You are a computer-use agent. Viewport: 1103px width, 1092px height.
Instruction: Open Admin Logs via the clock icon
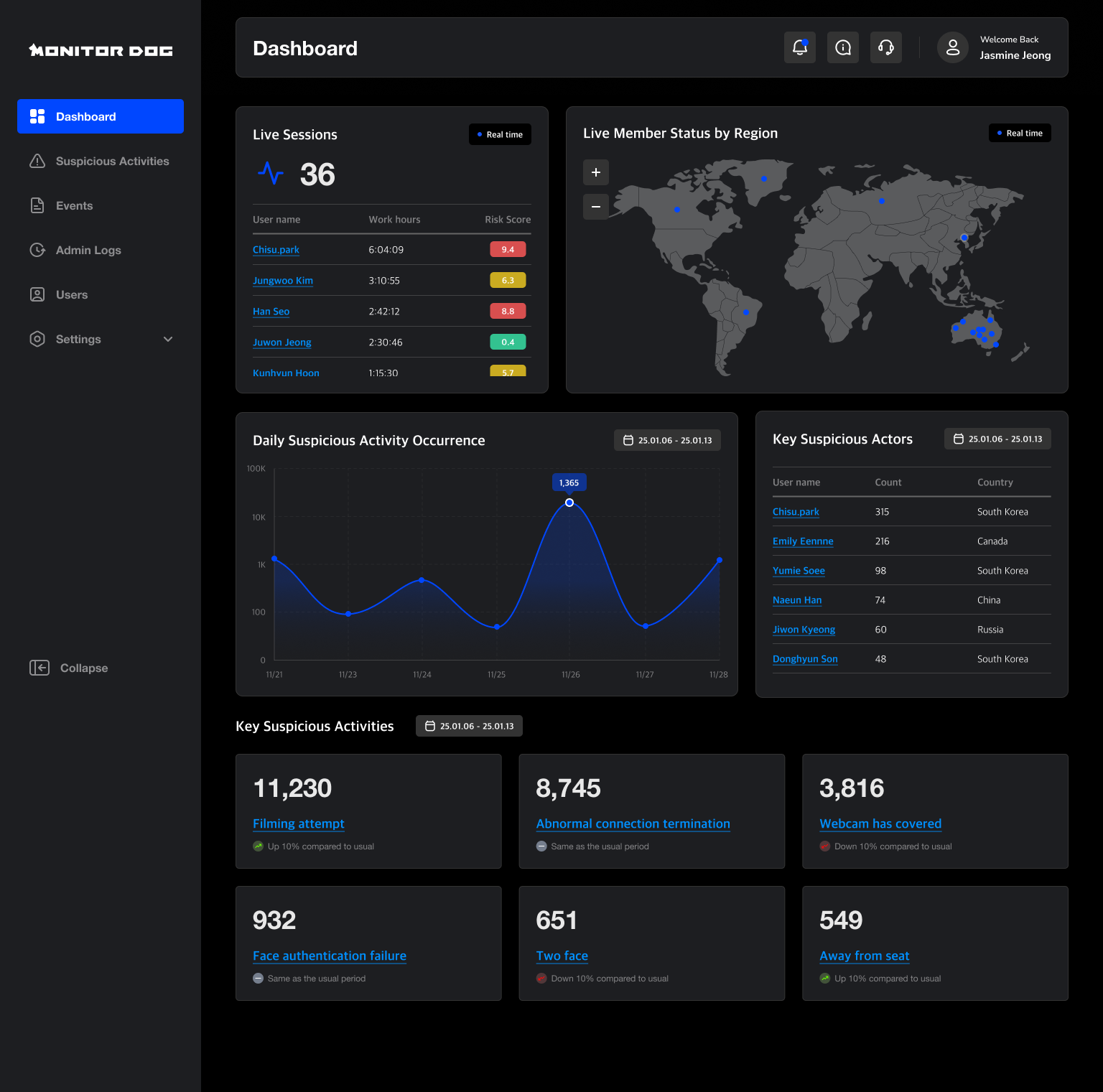pos(37,250)
